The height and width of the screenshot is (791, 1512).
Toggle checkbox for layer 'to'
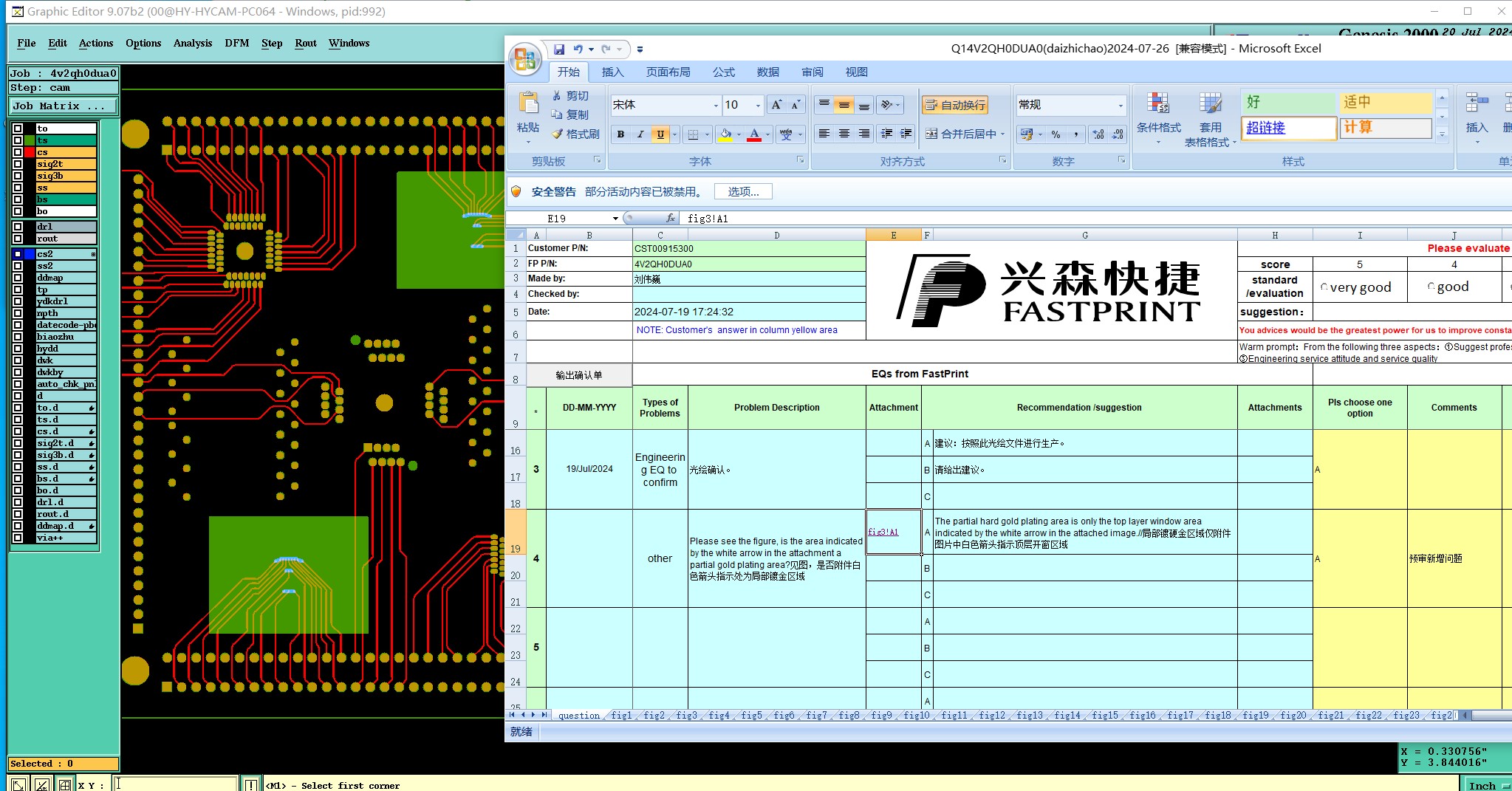[18, 129]
